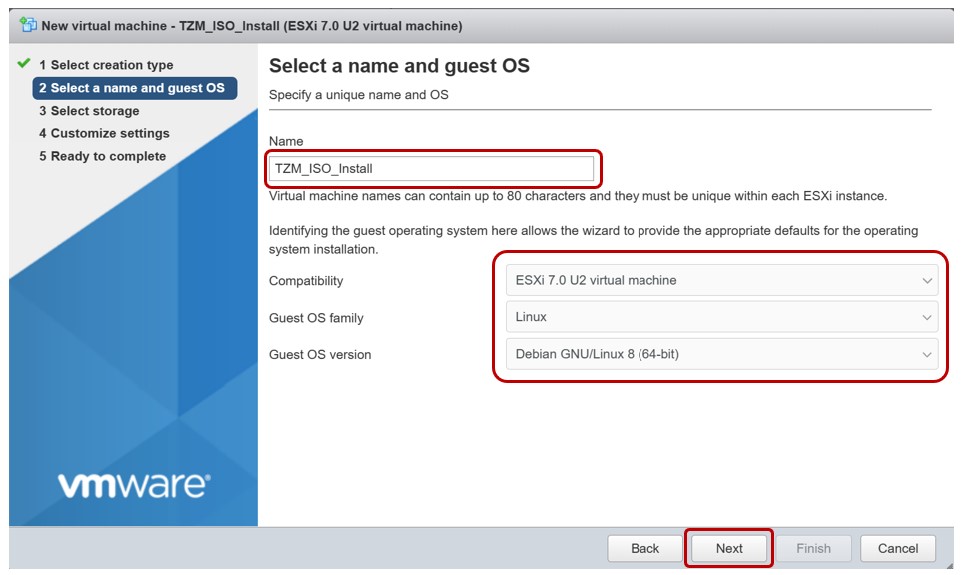Go to step 1 Select creation type
This screenshot has height=575, width=964.
106,65
